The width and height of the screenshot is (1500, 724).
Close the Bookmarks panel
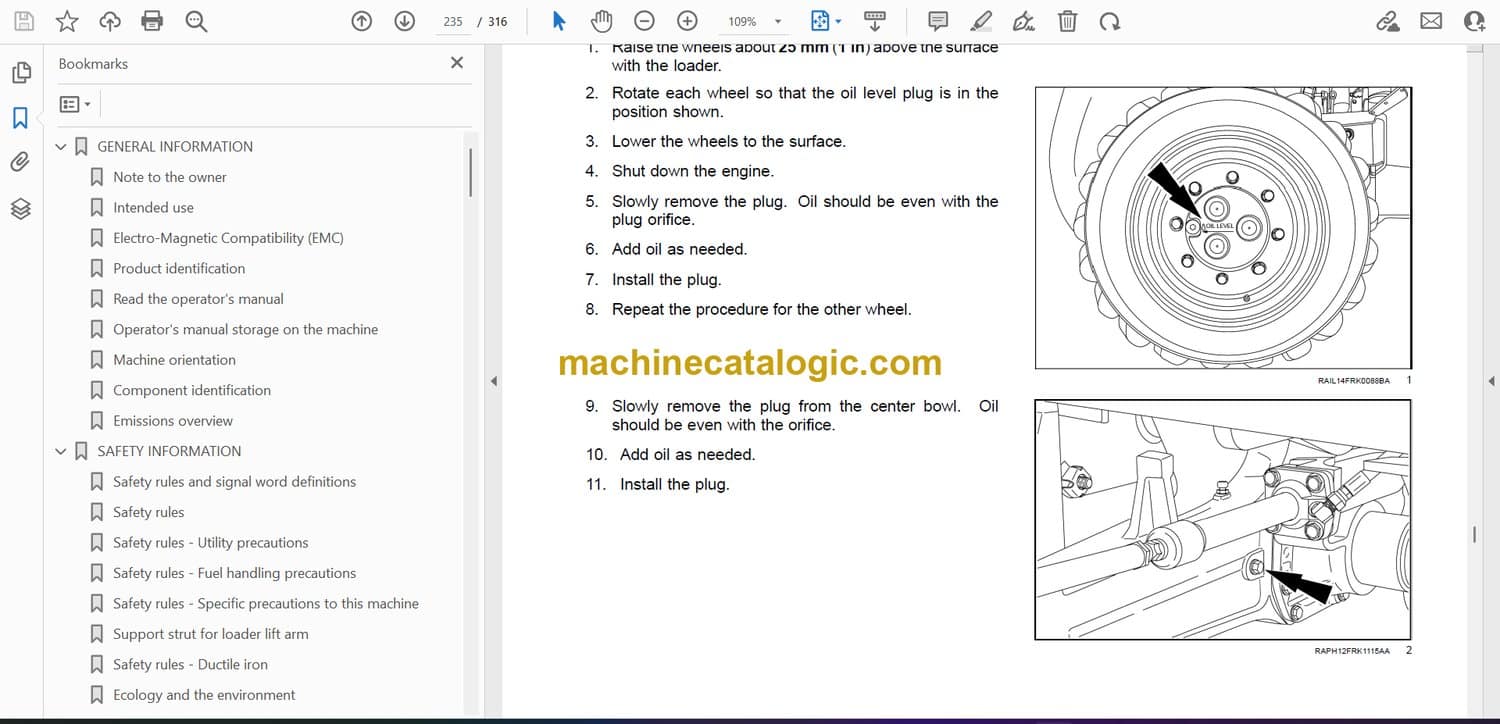tap(457, 63)
